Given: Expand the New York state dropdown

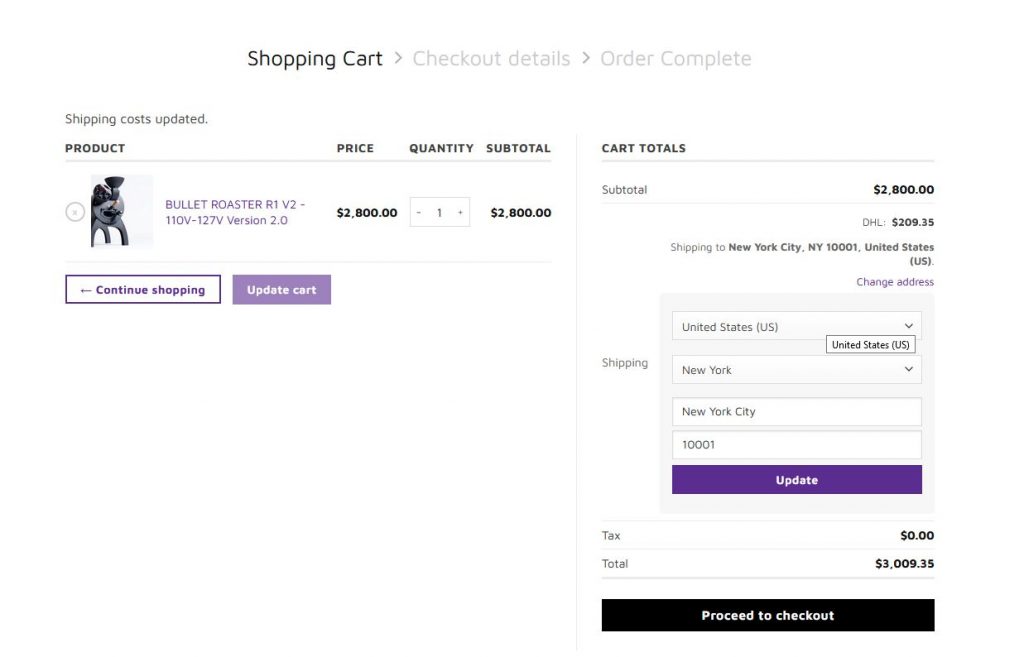Looking at the screenshot, I should click(796, 370).
